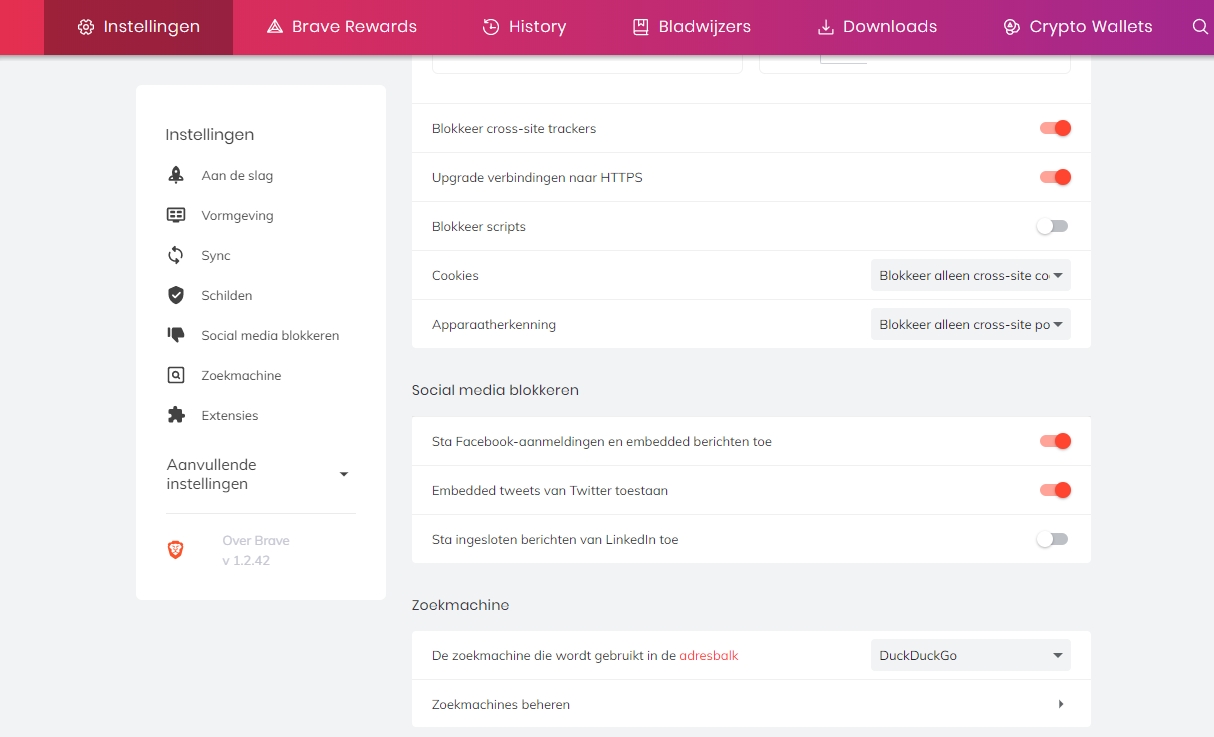The width and height of the screenshot is (1214, 737).
Task: Click the Extensies puzzle piece icon
Action: pos(176,415)
